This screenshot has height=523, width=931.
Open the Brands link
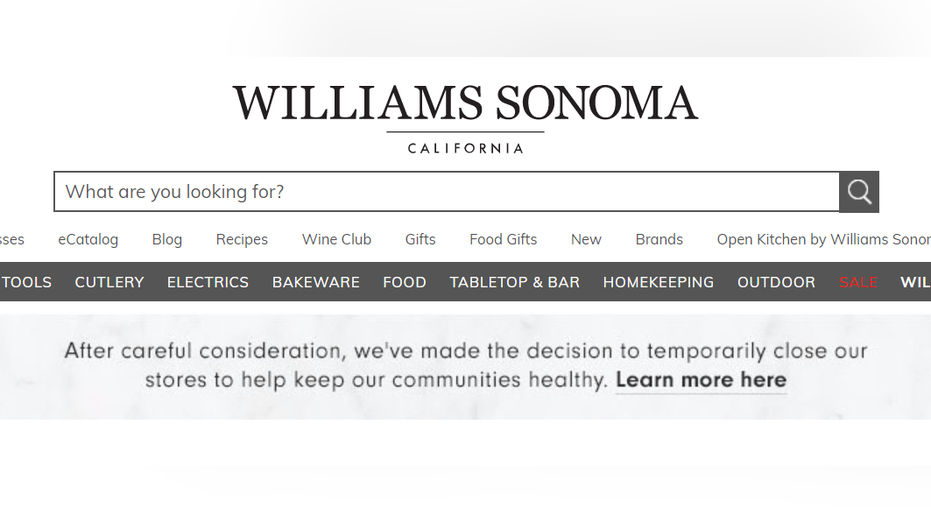(x=659, y=239)
